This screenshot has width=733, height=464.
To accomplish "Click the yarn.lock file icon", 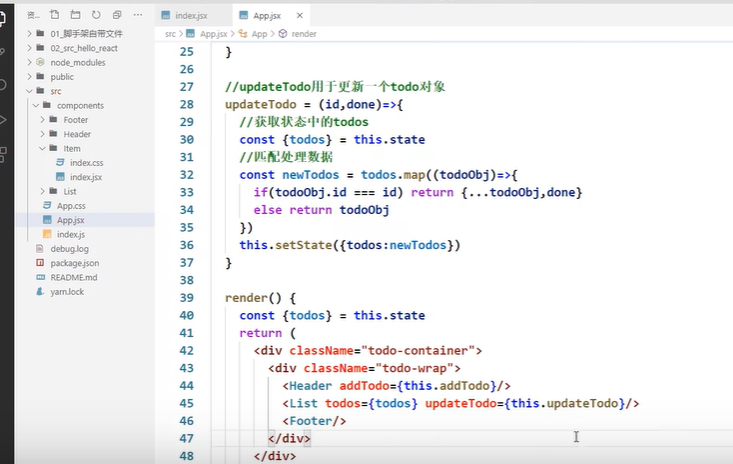I will point(40,292).
